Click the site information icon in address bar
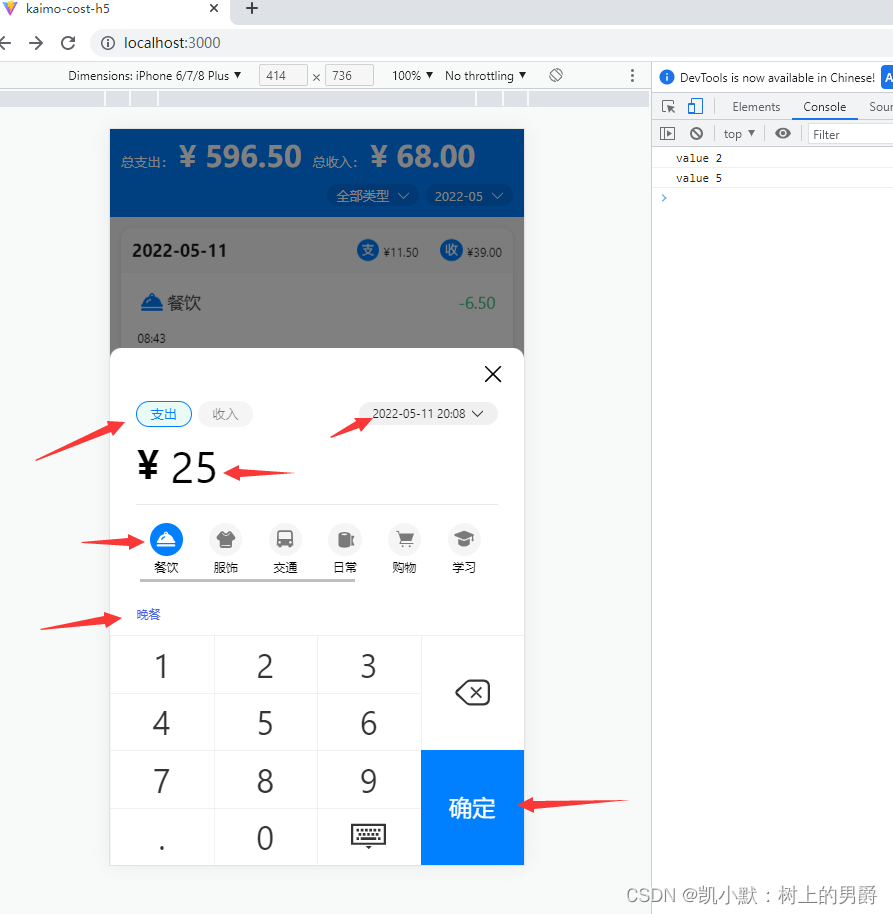893x914 pixels. pyautogui.click(x=108, y=43)
